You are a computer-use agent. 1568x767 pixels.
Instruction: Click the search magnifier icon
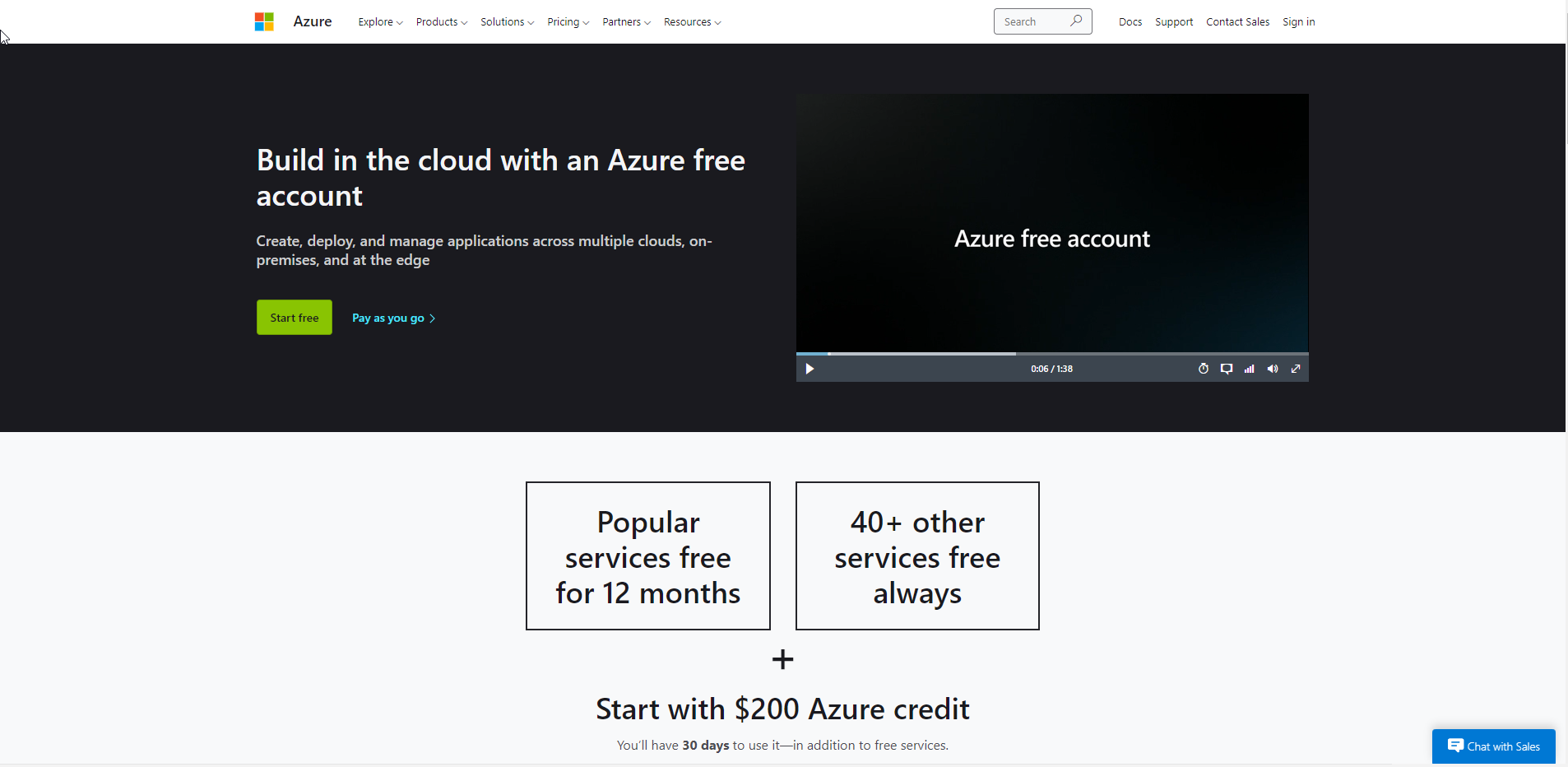1076,21
